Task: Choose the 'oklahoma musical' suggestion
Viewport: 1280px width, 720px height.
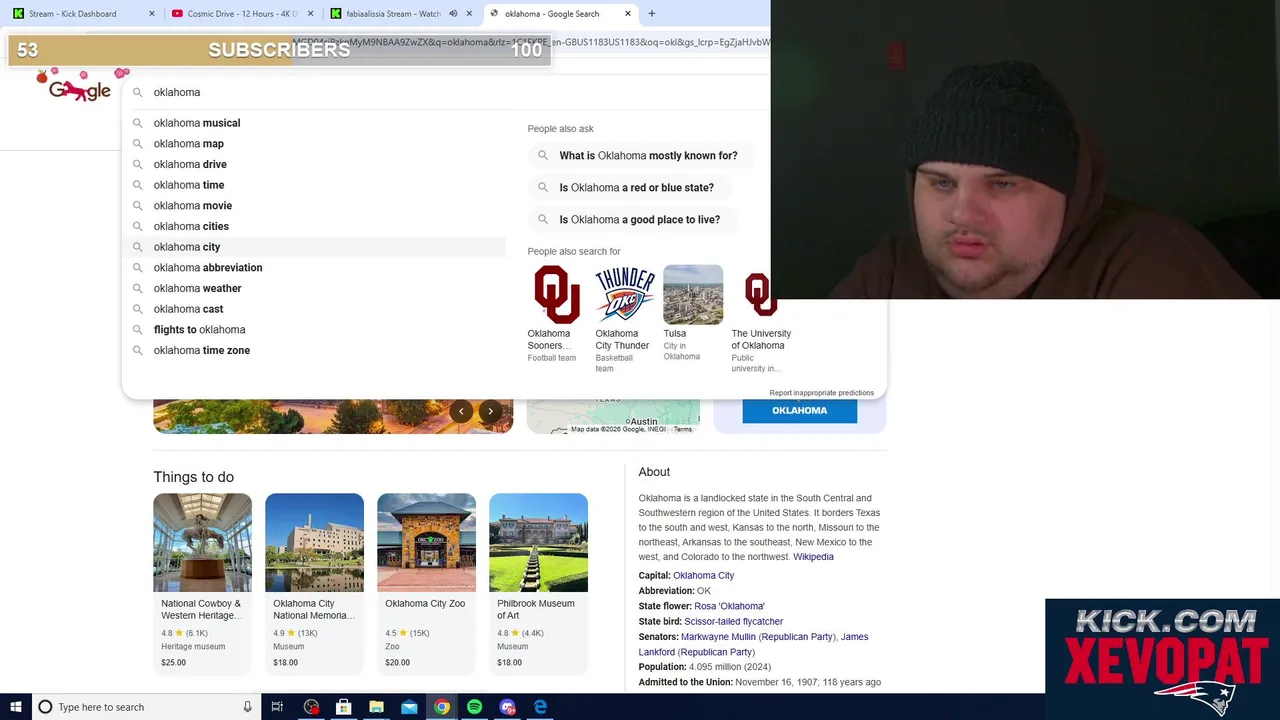Action: (x=314, y=123)
